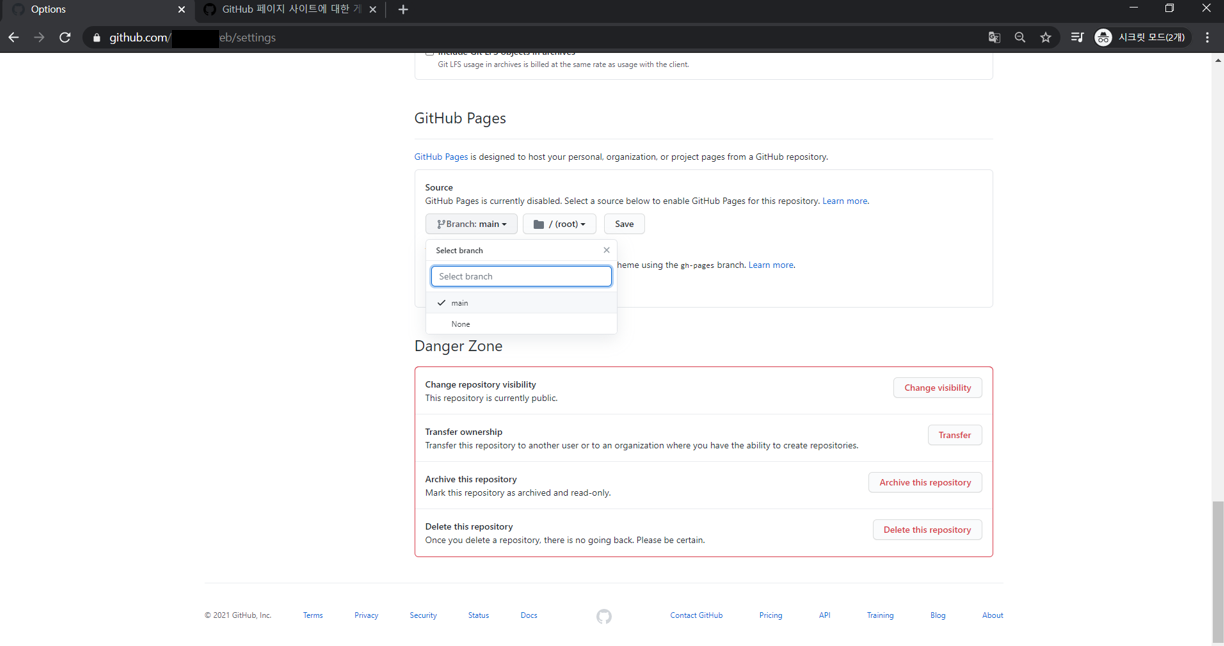Open the Blog footer link
The width and height of the screenshot is (1224, 646).
[937, 616]
